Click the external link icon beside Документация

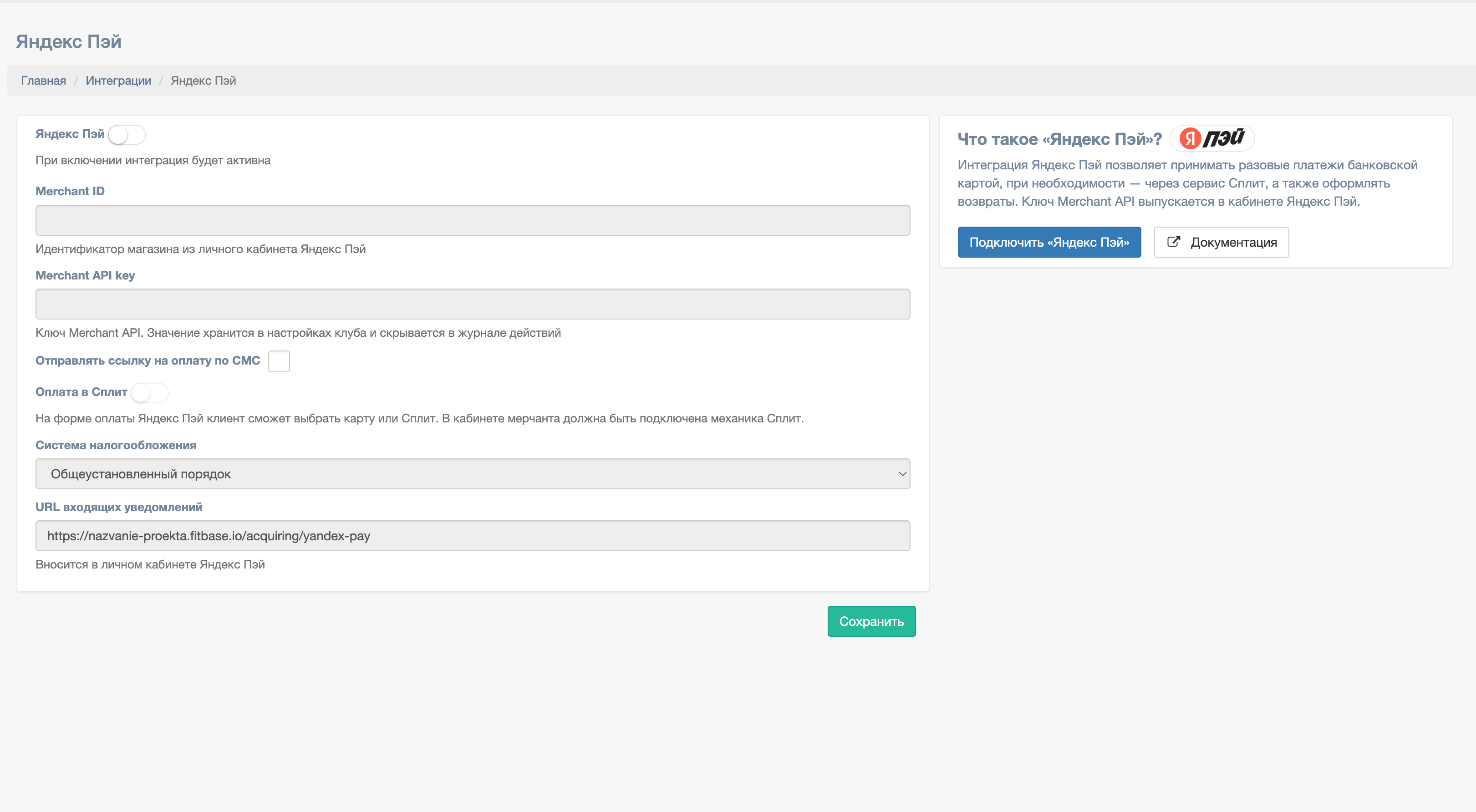point(1173,242)
